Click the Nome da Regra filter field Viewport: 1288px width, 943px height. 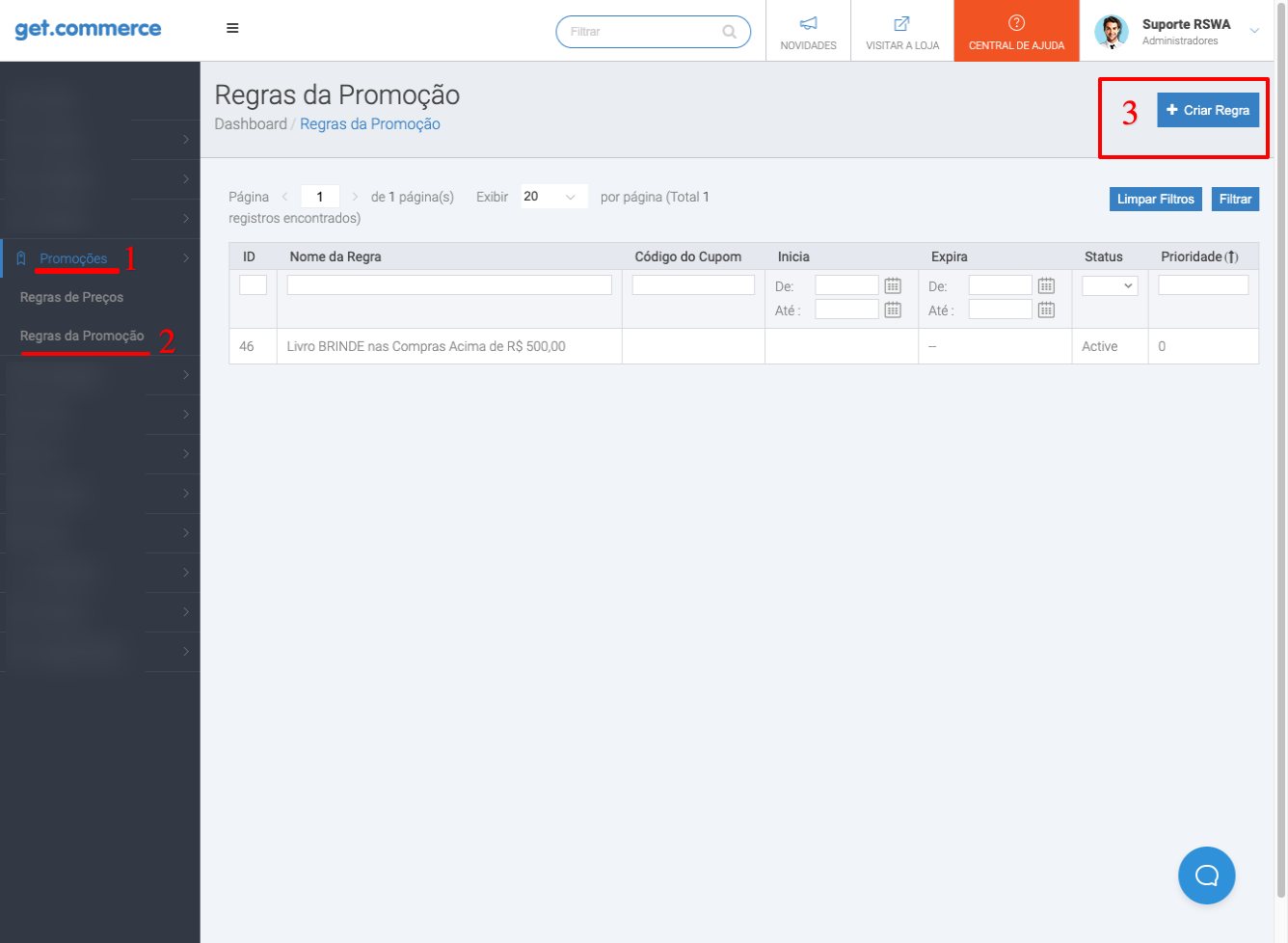point(449,285)
